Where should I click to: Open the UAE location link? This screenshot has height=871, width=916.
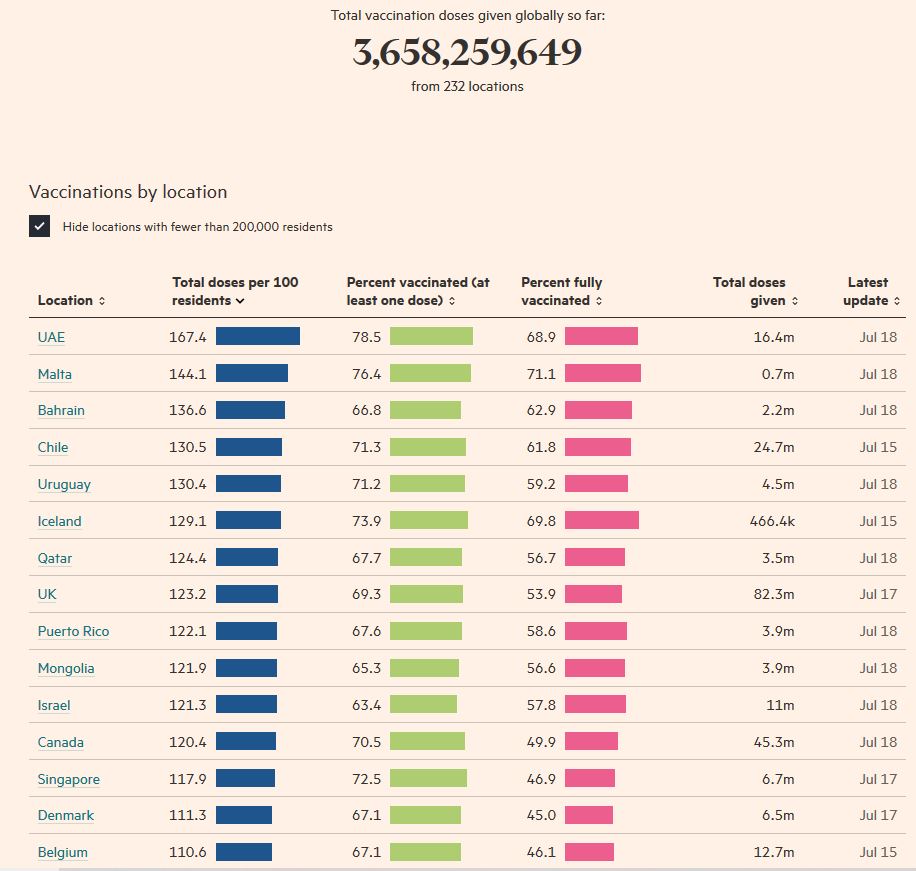point(51,337)
